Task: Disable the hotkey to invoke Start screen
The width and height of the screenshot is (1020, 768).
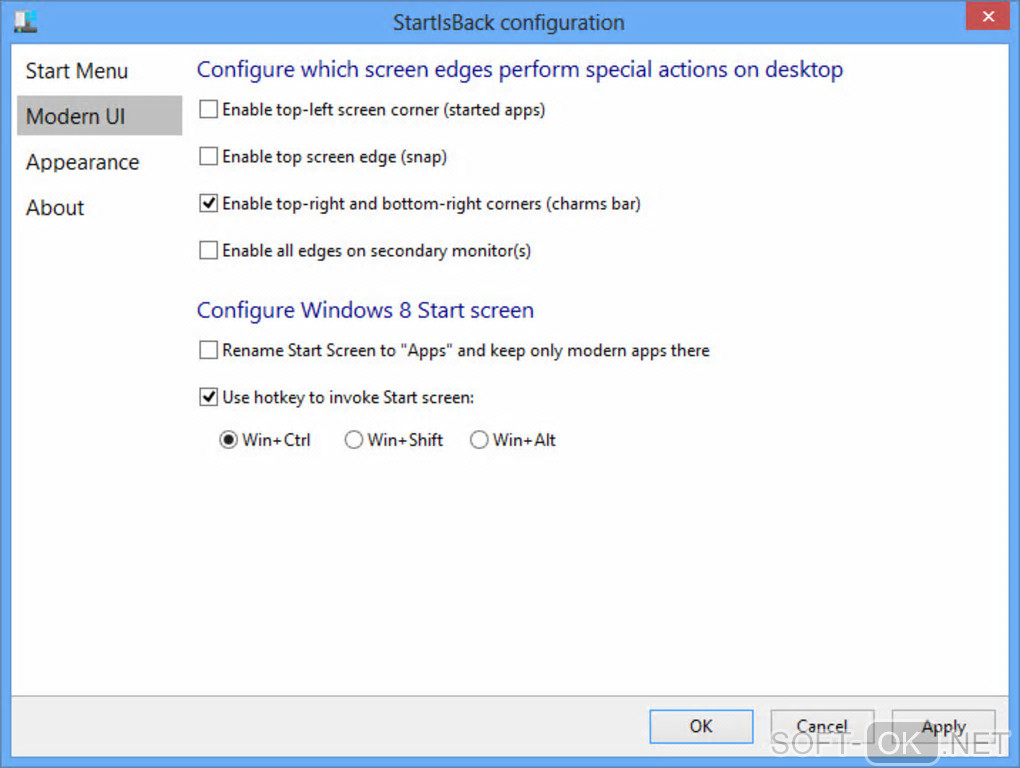Action: (208, 397)
